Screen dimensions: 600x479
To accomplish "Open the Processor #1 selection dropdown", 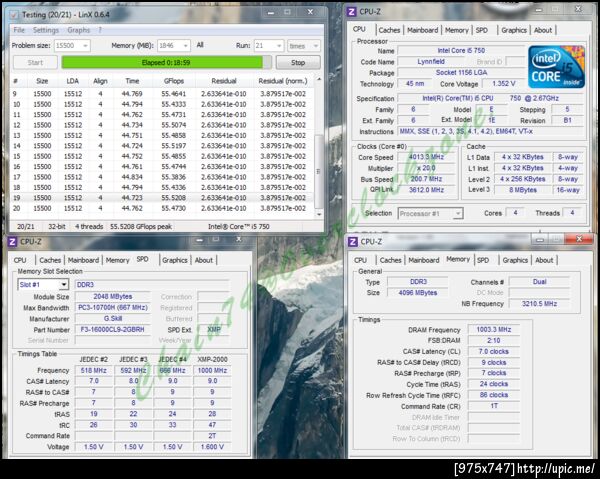I will tap(430, 213).
